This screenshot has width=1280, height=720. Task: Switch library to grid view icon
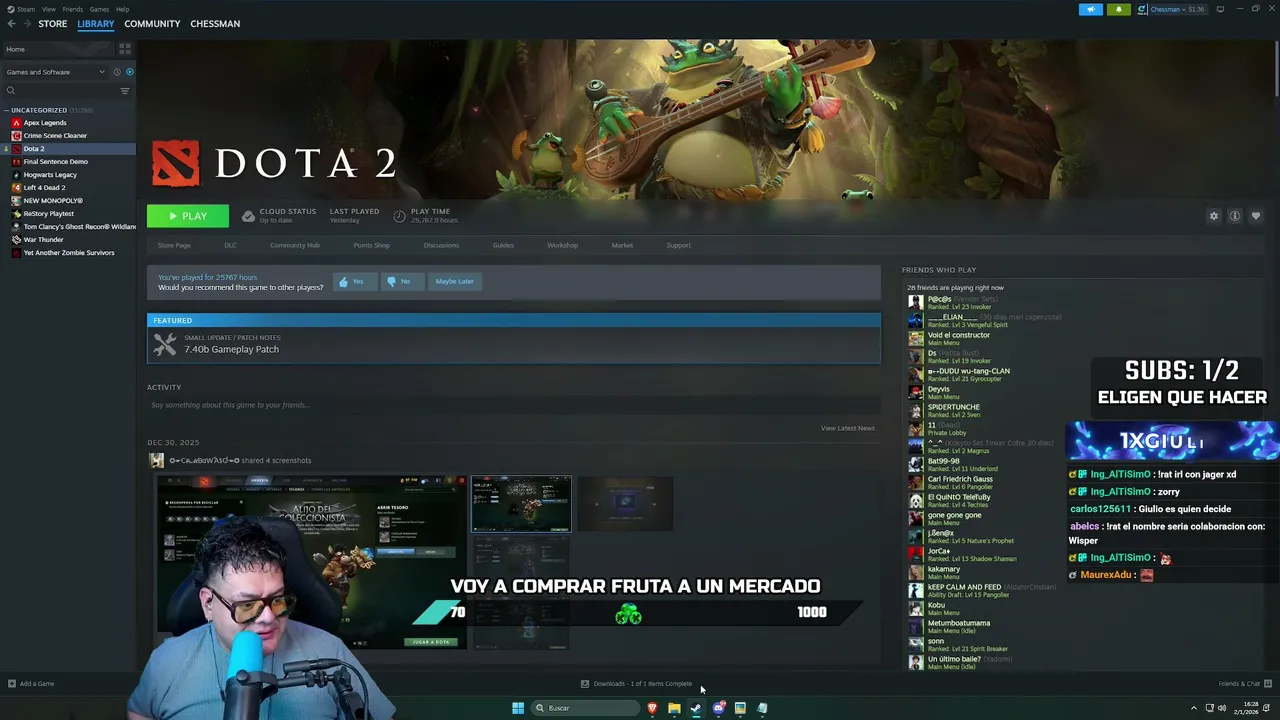coord(125,49)
